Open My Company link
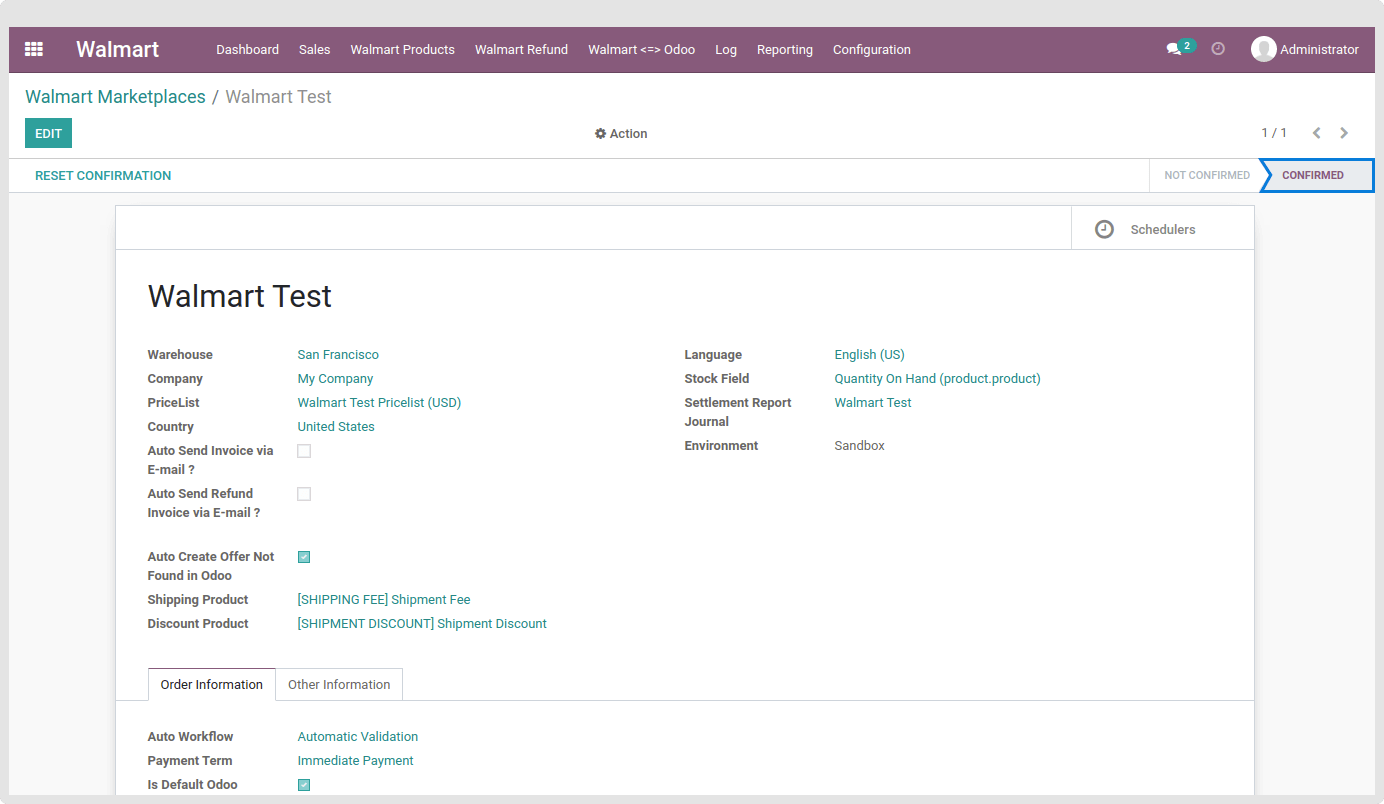Image resolution: width=1384 pixels, height=804 pixels. point(335,379)
